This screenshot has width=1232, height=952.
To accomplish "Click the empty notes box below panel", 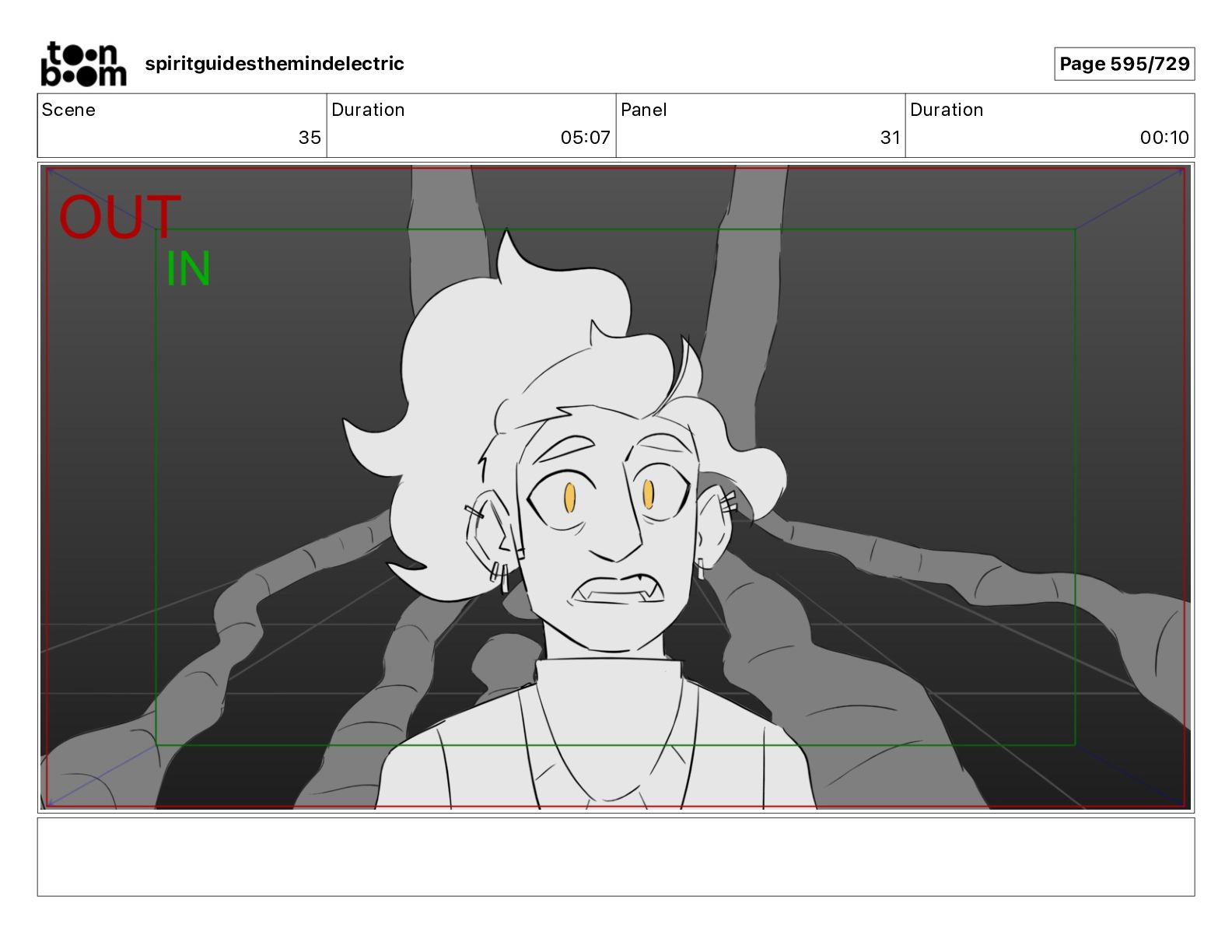I will point(615,856).
